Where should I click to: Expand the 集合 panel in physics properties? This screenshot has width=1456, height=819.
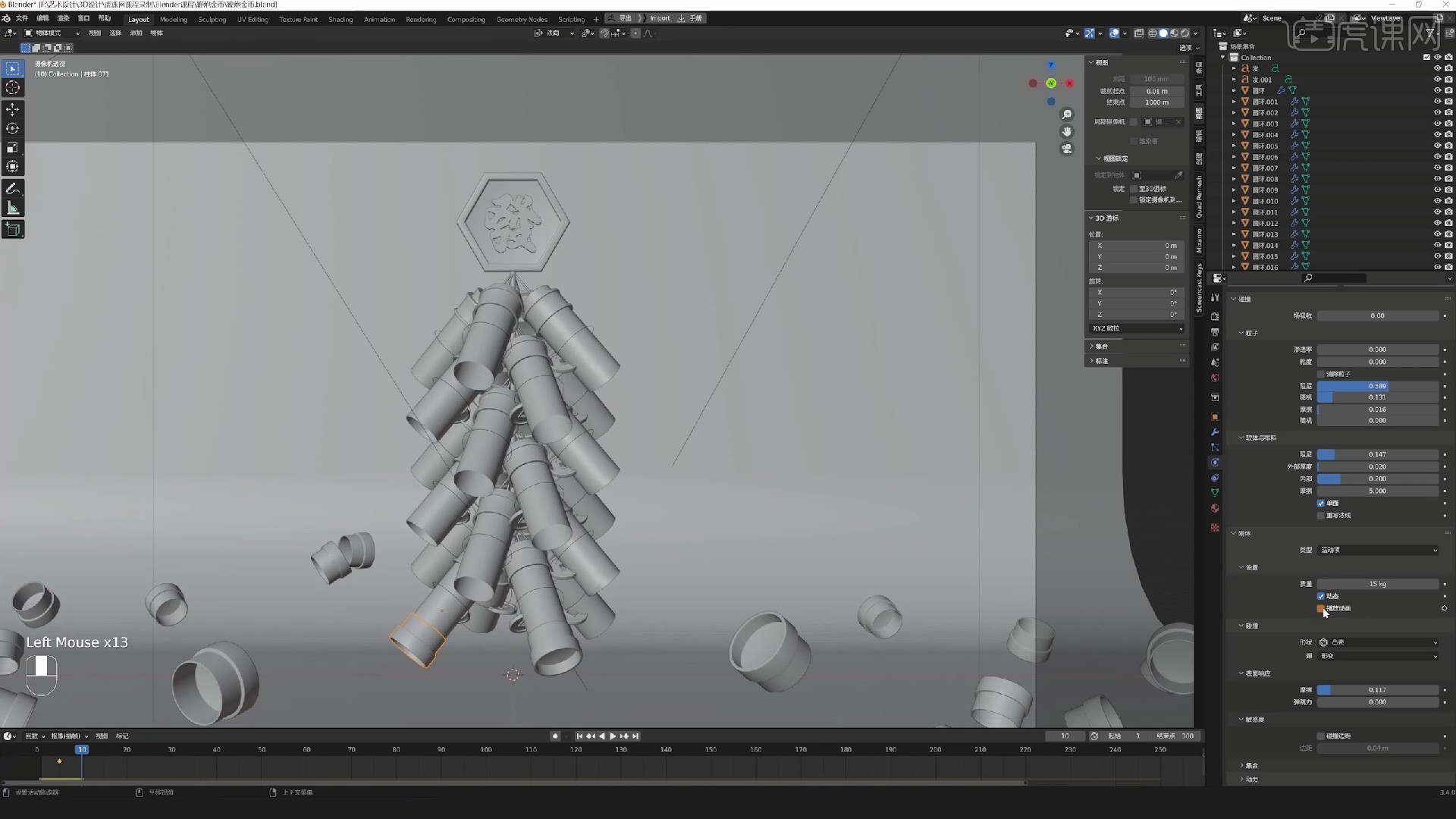click(x=1241, y=765)
